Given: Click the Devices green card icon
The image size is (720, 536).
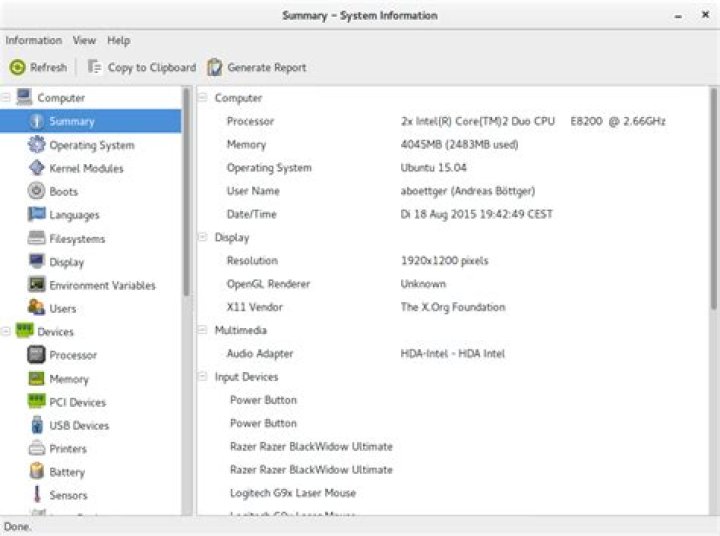Looking at the screenshot, I should click(24, 330).
